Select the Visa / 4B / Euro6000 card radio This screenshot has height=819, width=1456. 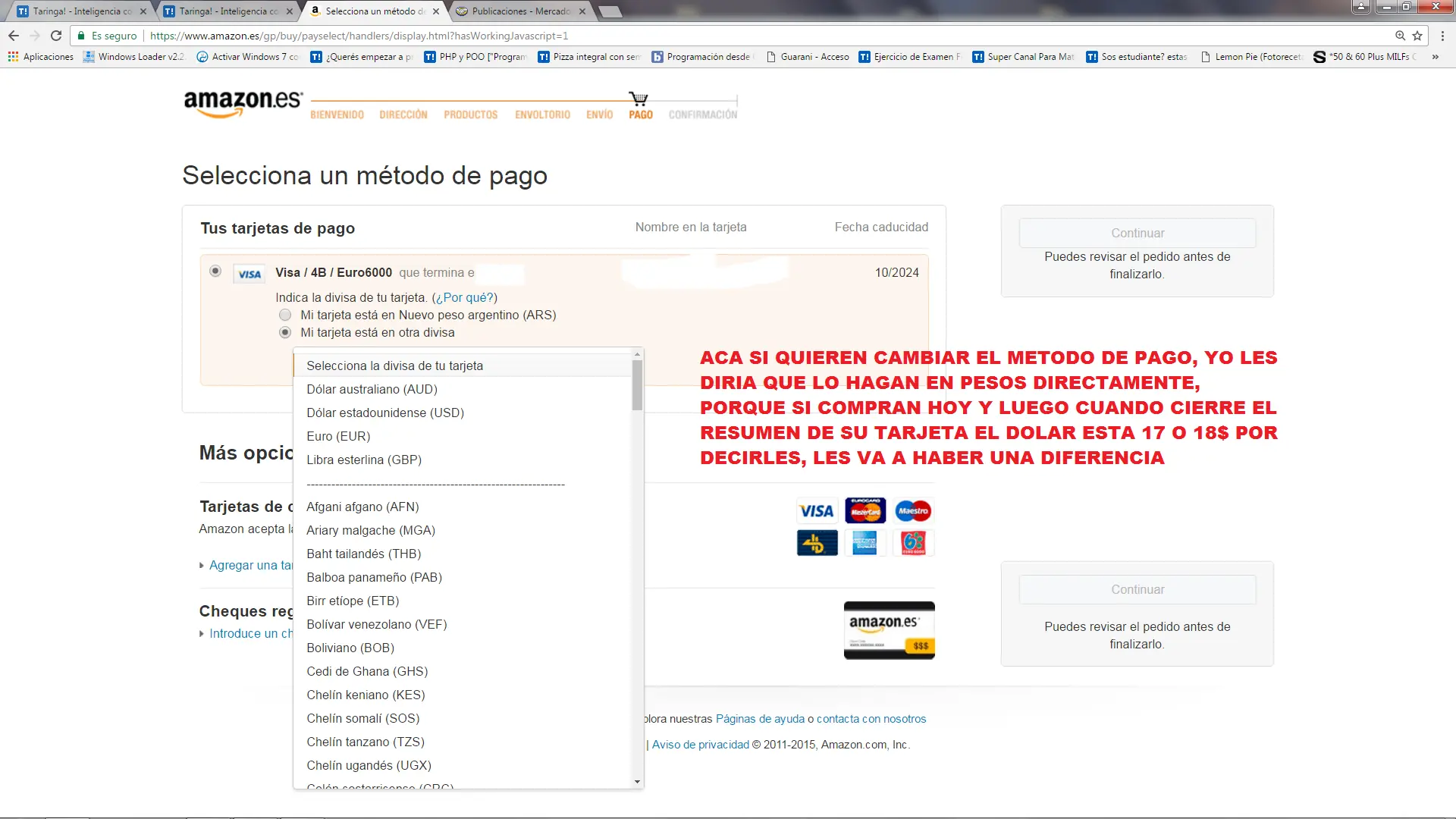(215, 271)
